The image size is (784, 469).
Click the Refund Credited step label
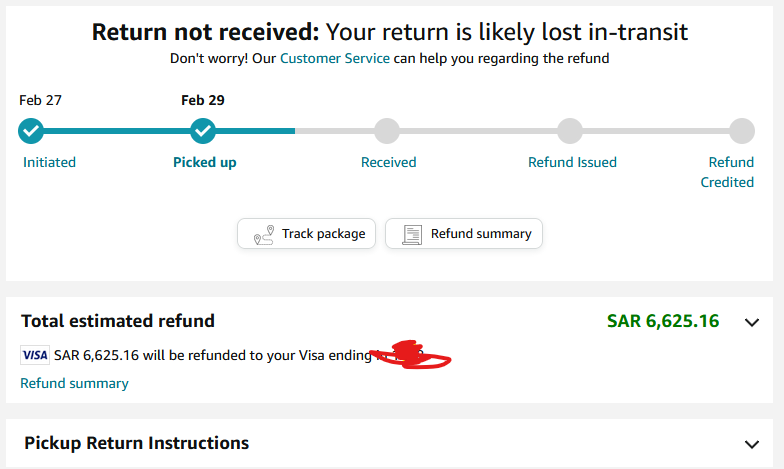(x=728, y=172)
